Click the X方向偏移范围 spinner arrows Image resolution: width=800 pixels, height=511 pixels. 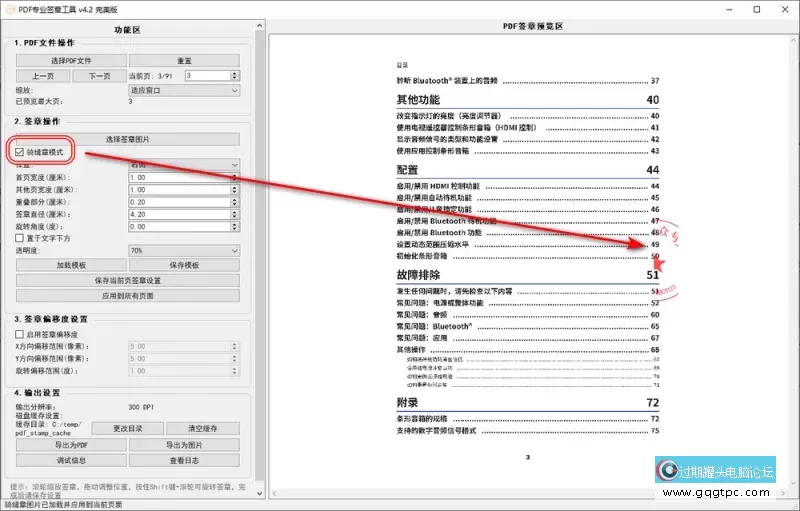(x=235, y=346)
